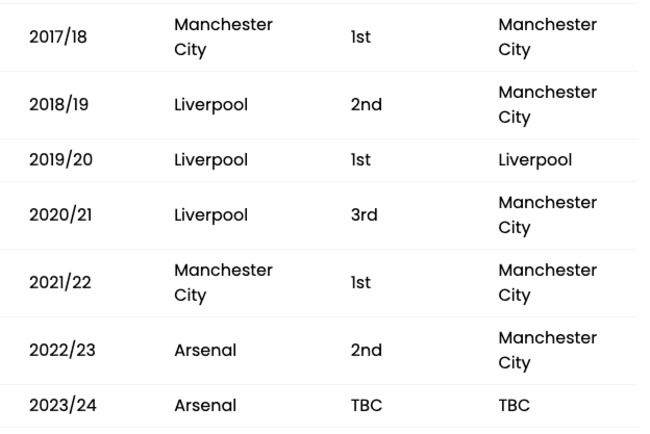Click the 1st position in 2021/22 row
650x434 pixels.
[x=360, y=283]
